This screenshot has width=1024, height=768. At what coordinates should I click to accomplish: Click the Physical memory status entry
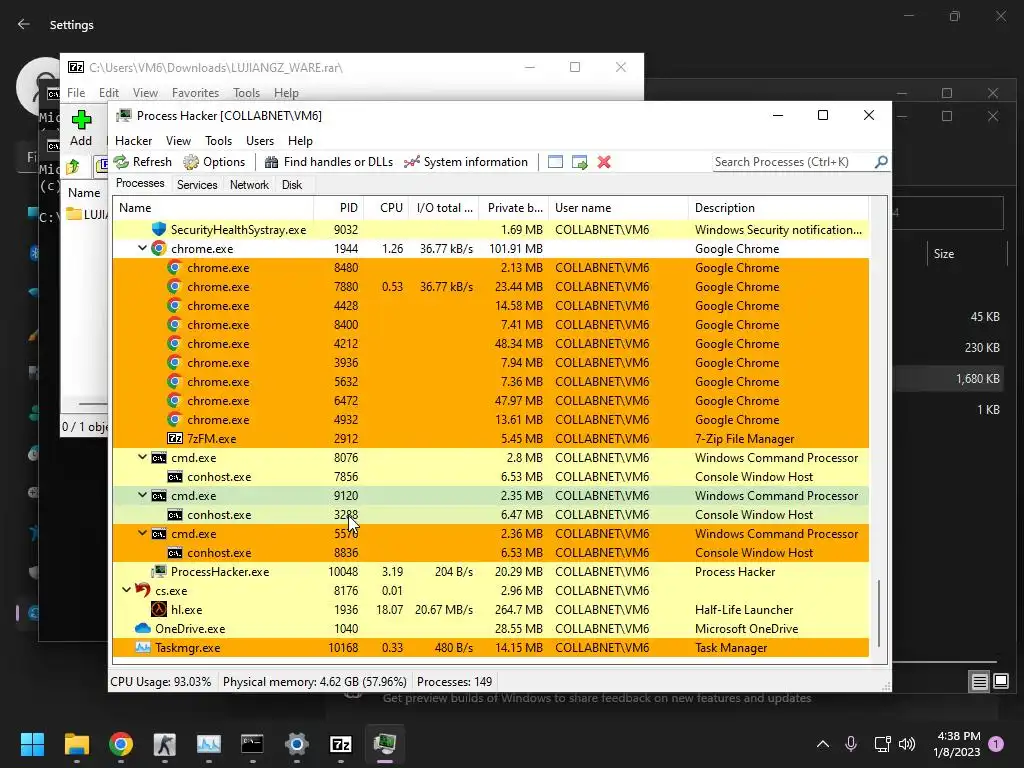tap(315, 681)
